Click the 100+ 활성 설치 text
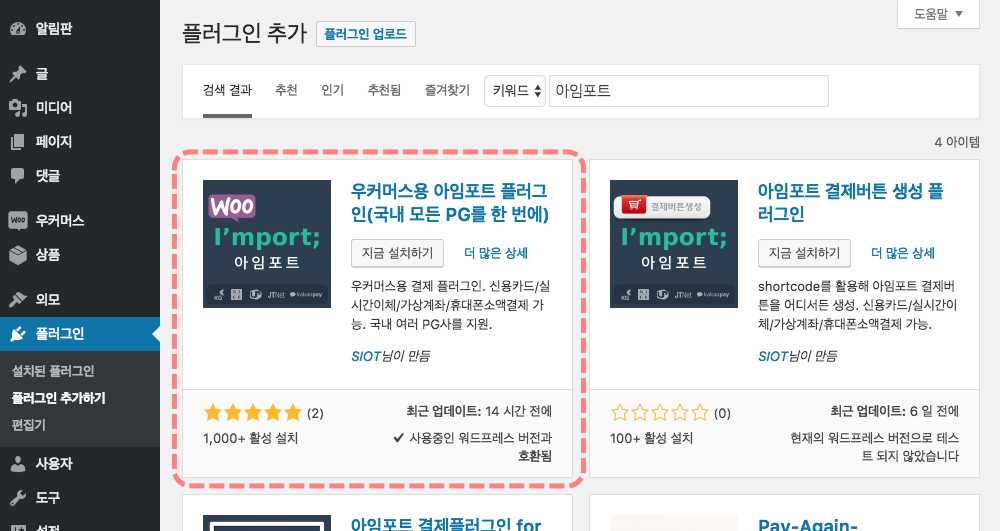The height and width of the screenshot is (531, 1000). pos(651,438)
